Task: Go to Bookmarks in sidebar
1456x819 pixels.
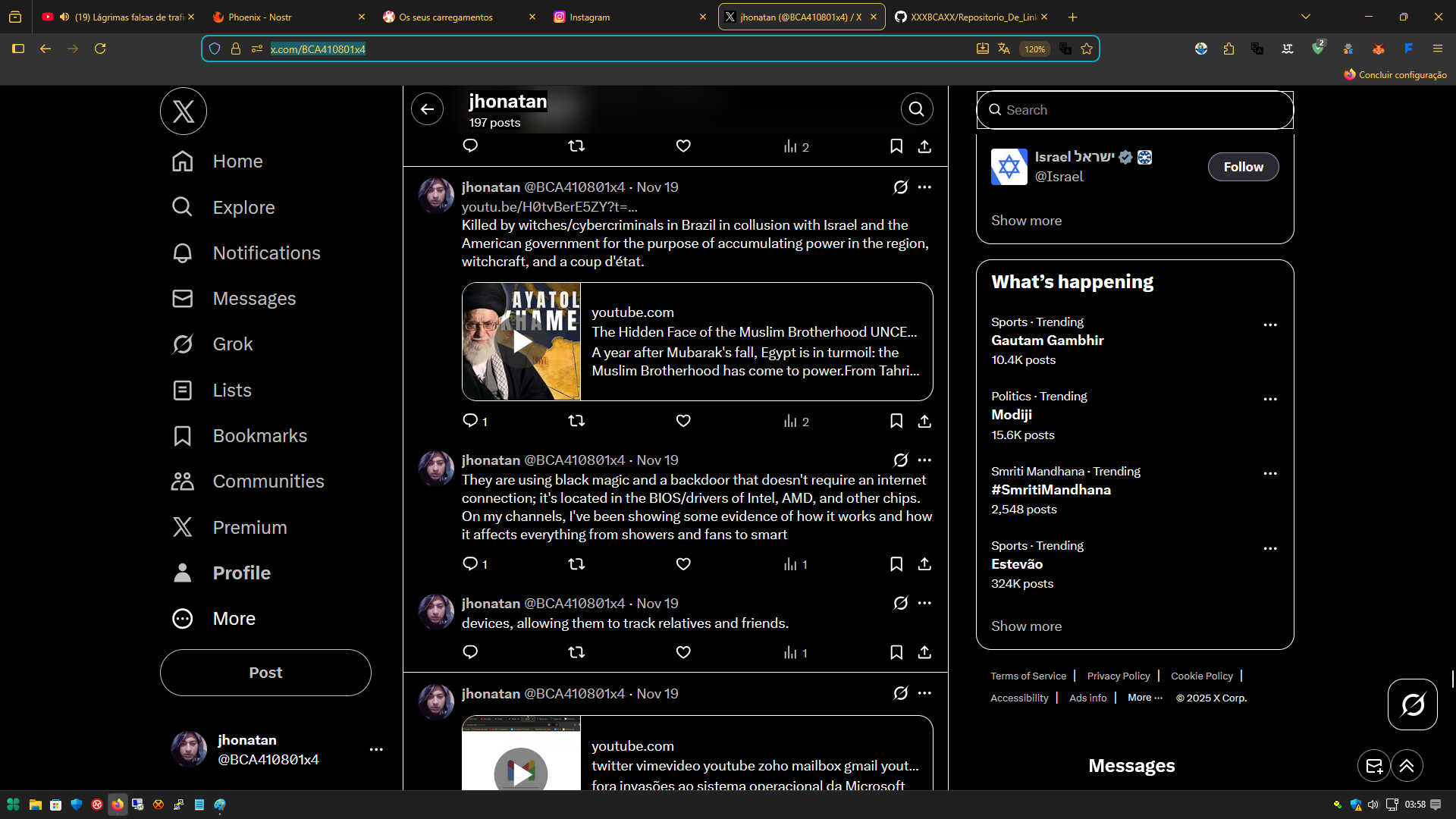Action: 259,436
